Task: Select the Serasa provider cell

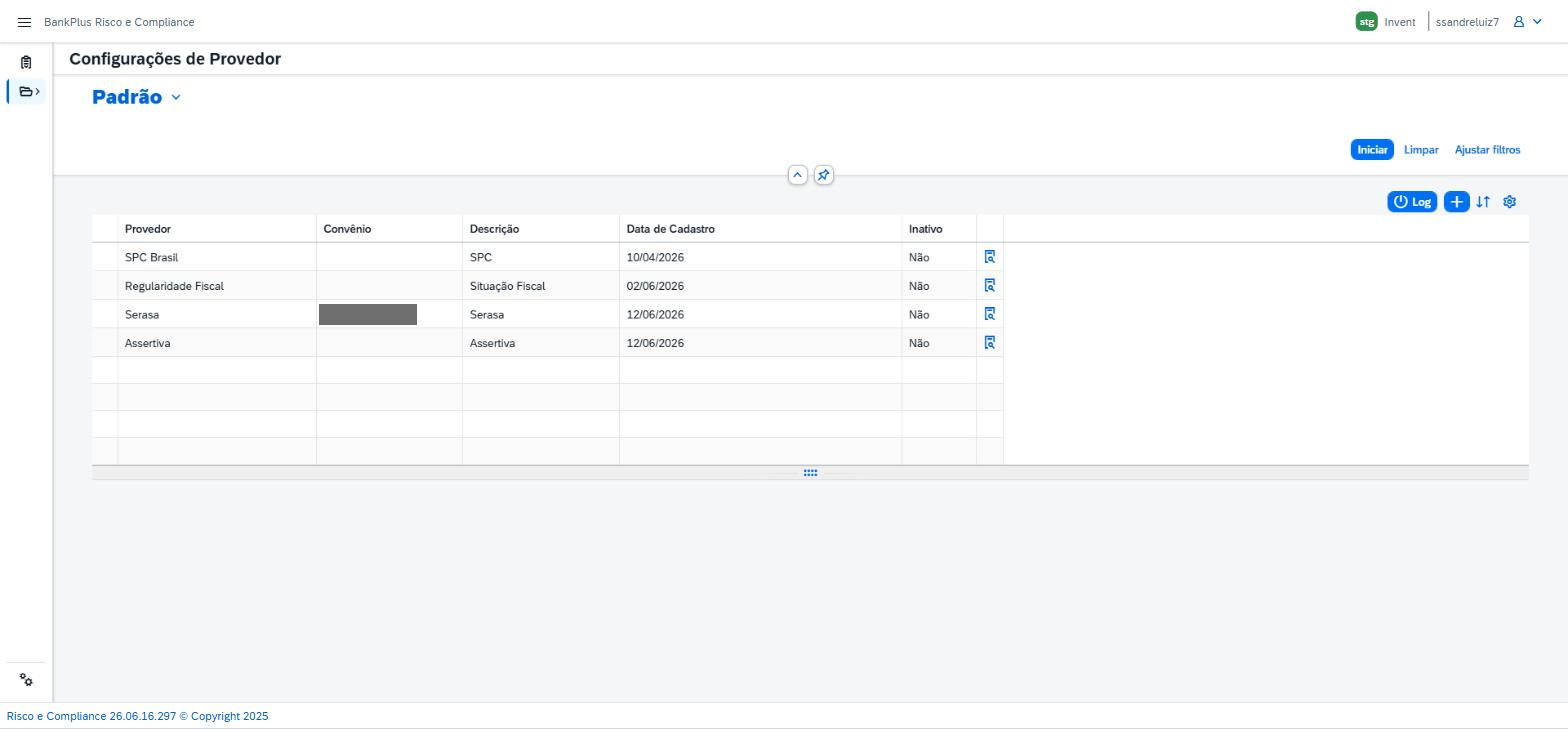Action: (x=217, y=314)
